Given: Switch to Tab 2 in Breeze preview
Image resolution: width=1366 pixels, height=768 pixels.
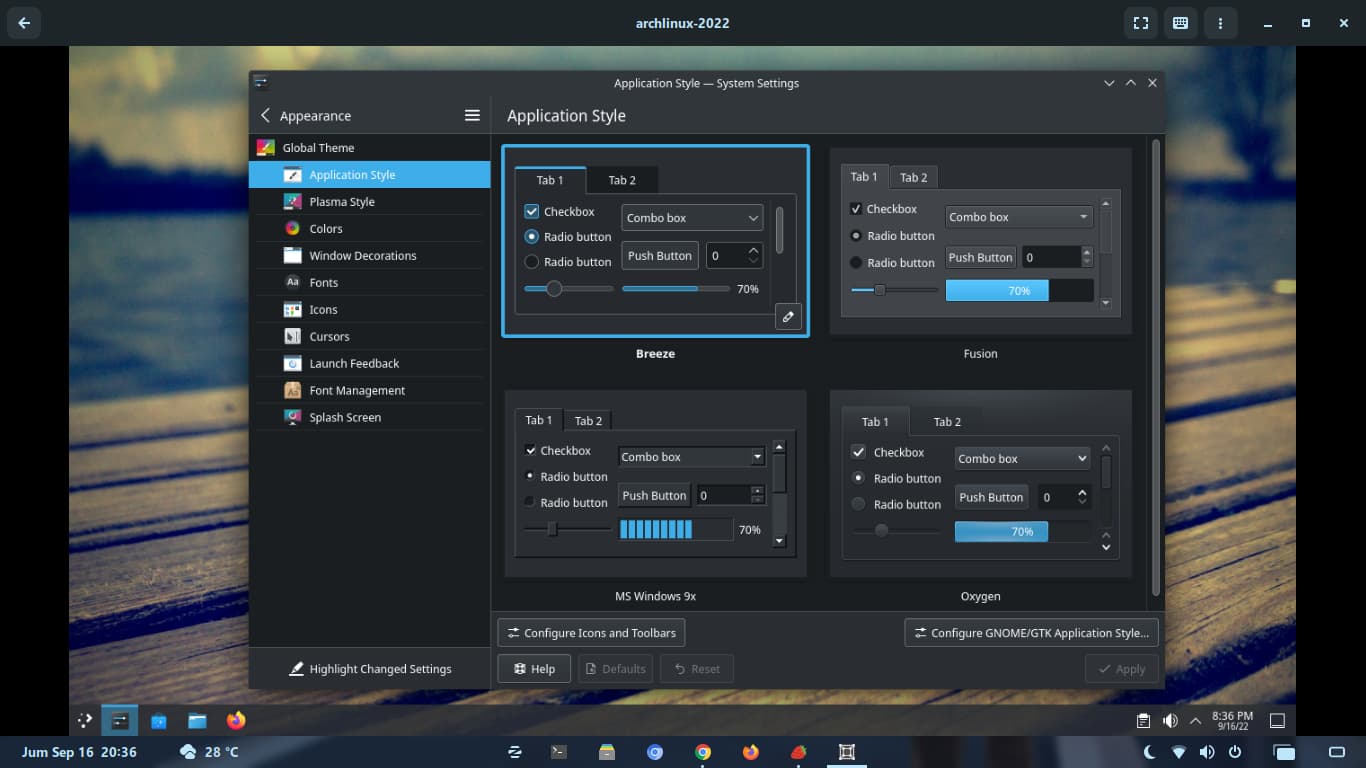Looking at the screenshot, I should pyautogui.click(x=622, y=180).
